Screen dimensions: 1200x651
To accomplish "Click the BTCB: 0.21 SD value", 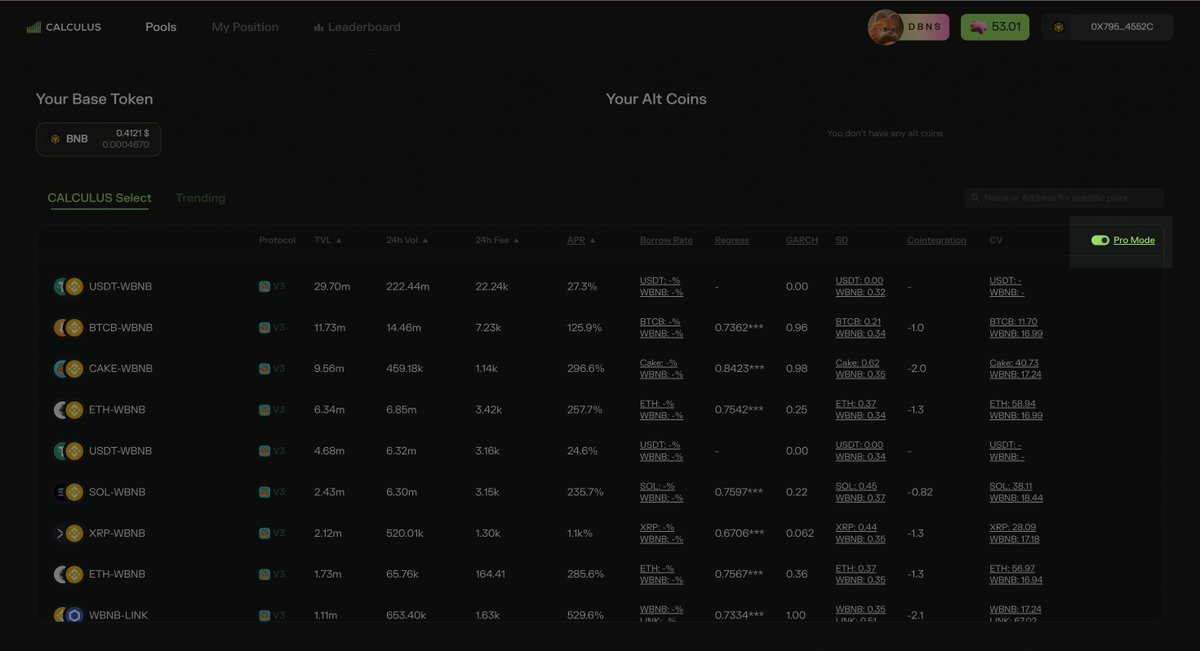I will [858, 322].
